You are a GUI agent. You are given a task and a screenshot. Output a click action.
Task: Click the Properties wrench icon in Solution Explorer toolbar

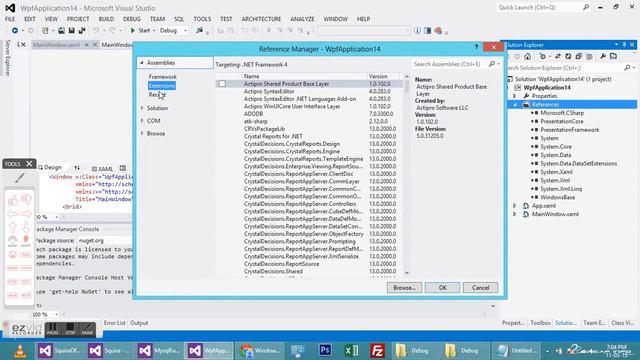click(x=603, y=56)
